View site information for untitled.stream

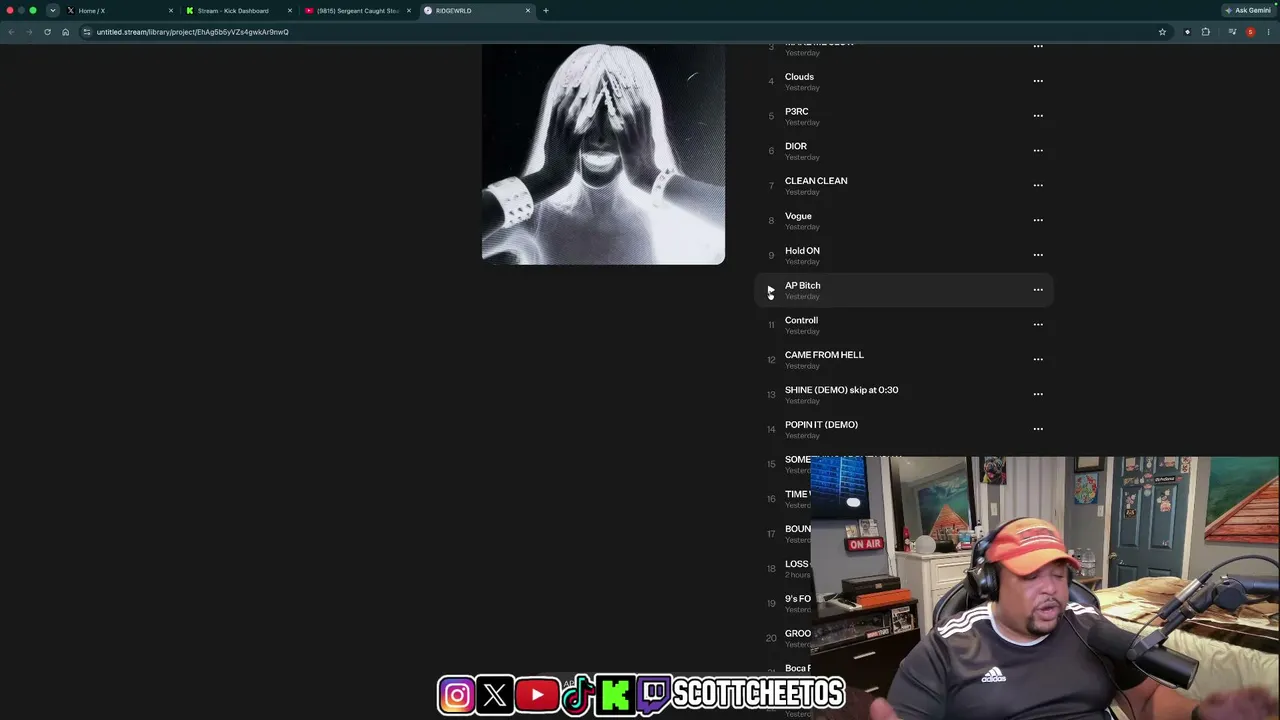87,32
